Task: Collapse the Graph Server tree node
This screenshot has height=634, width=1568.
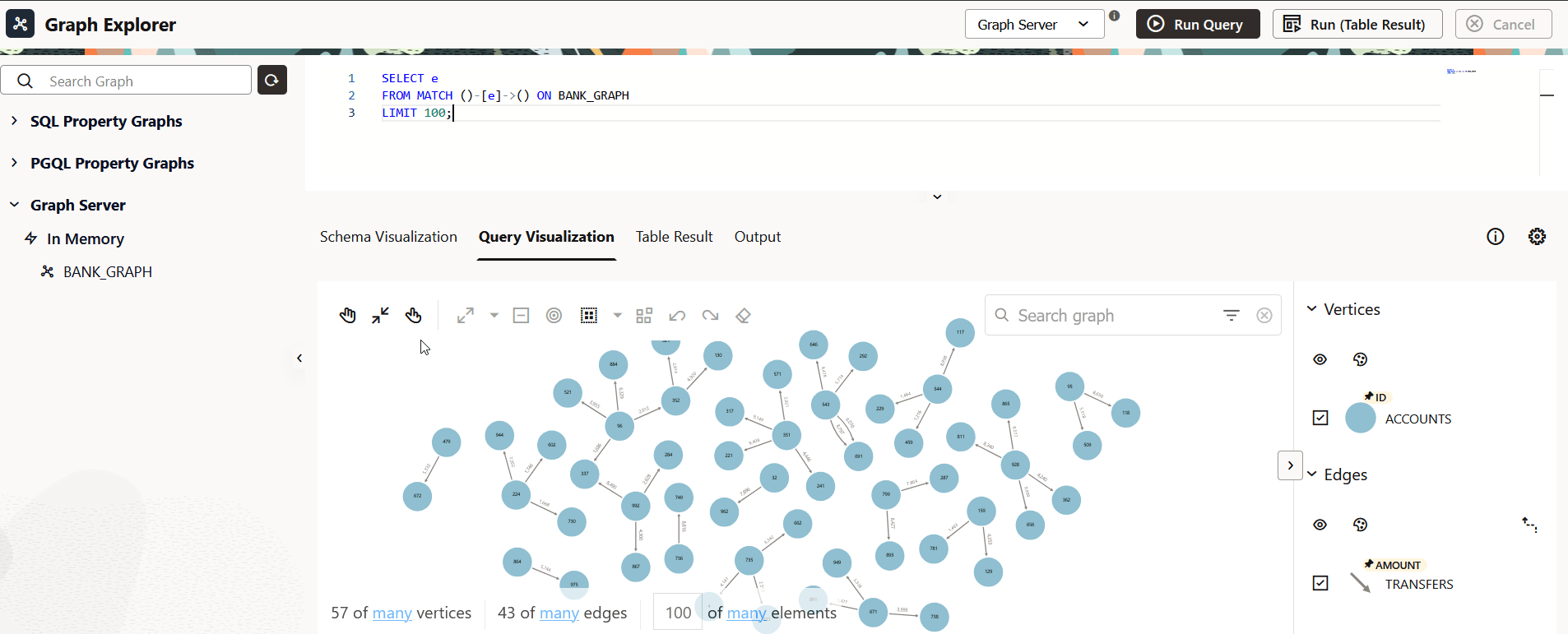Action: point(14,205)
